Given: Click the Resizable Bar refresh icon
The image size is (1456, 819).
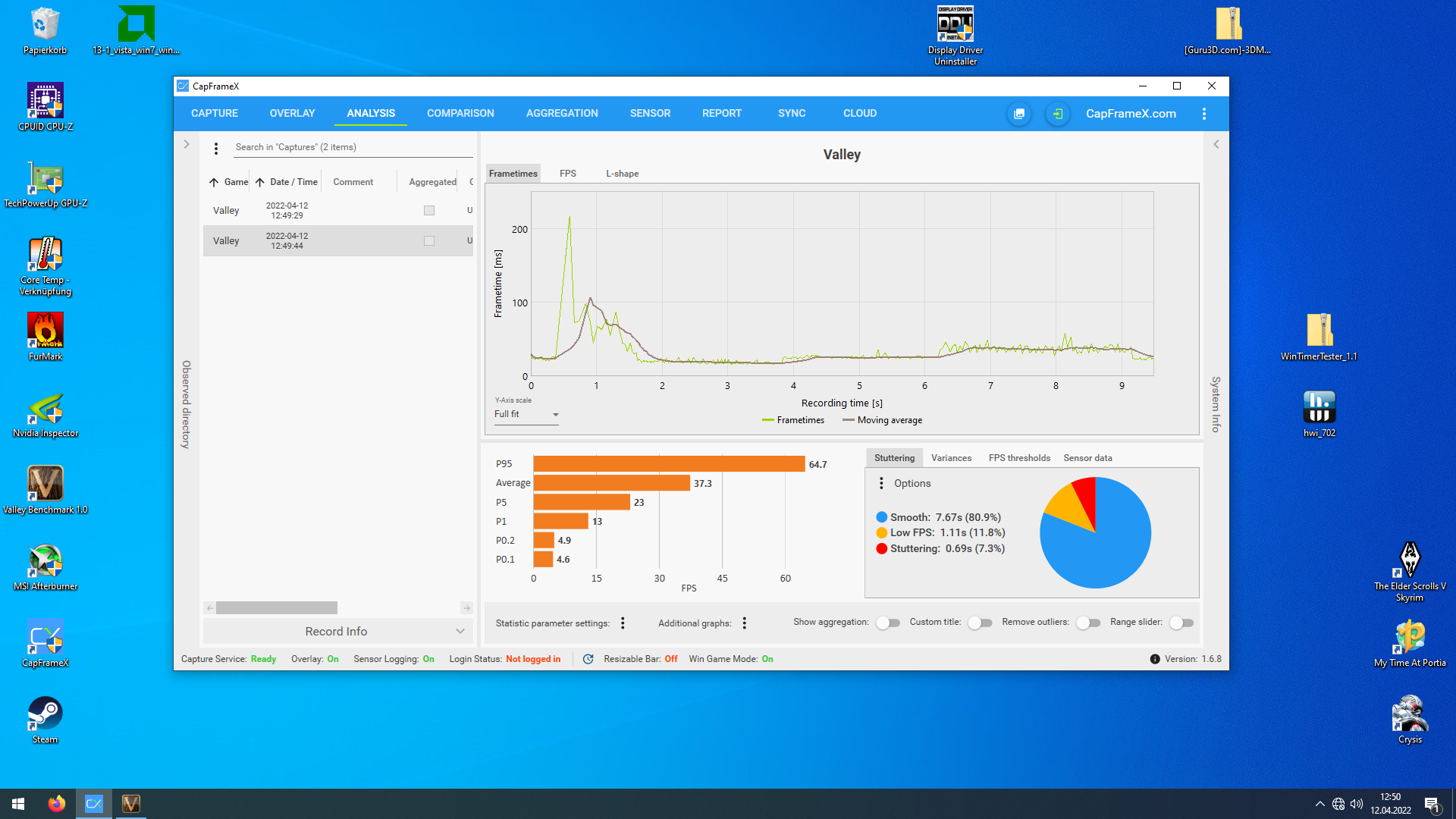Looking at the screenshot, I should [588, 659].
